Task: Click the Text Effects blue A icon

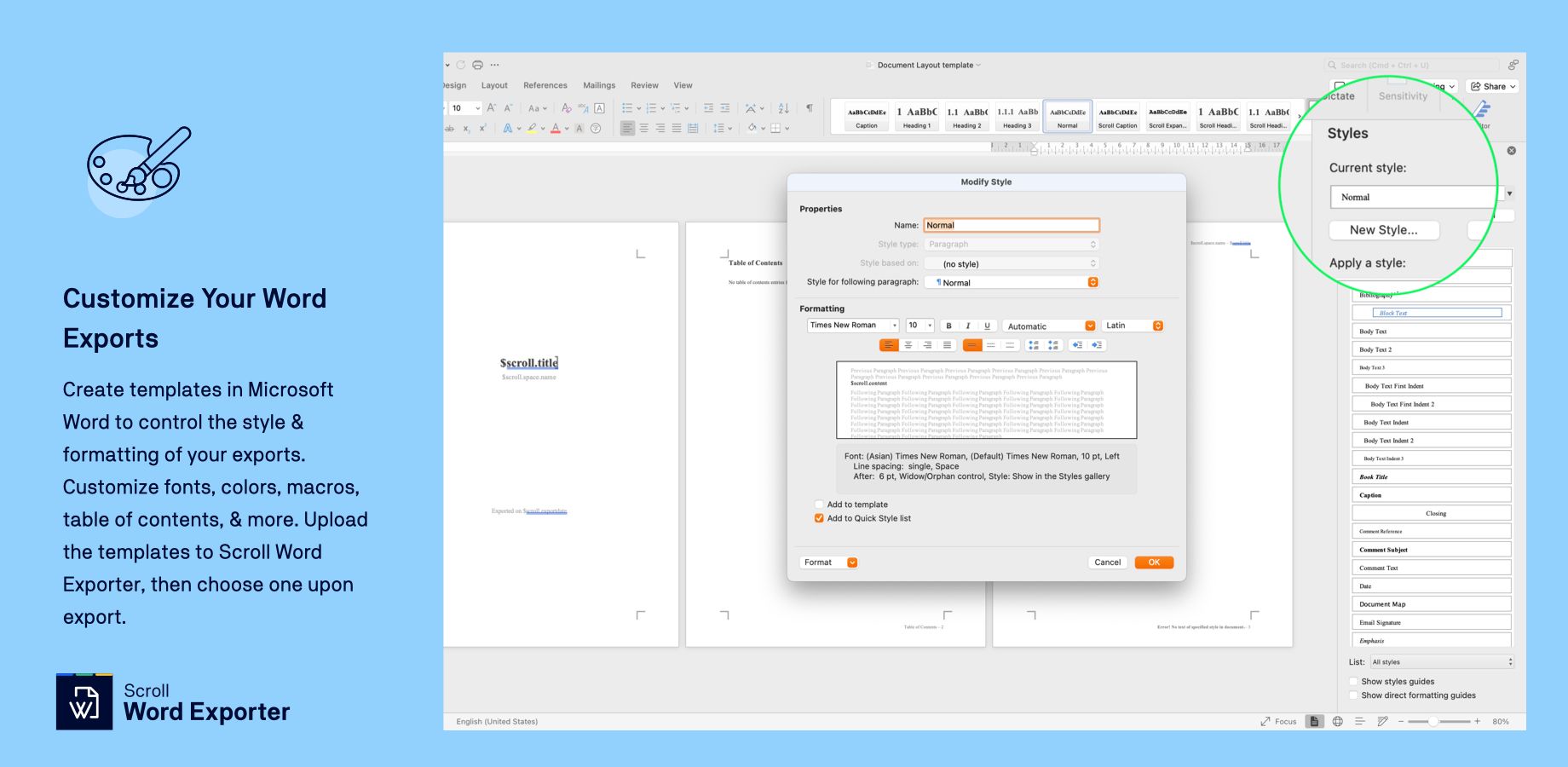Action: click(508, 129)
